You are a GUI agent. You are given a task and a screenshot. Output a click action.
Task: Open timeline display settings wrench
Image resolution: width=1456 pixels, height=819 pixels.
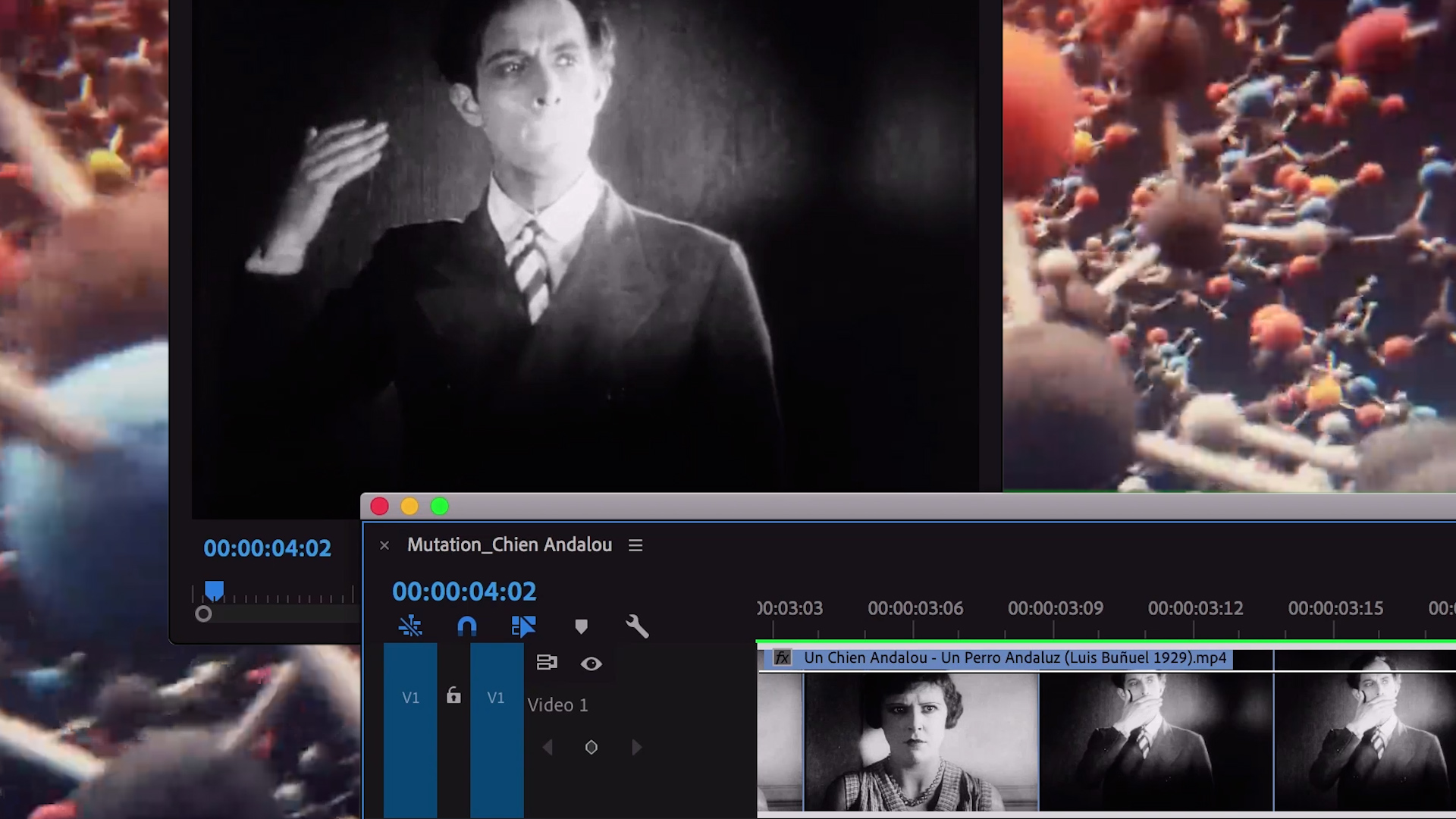[637, 626]
